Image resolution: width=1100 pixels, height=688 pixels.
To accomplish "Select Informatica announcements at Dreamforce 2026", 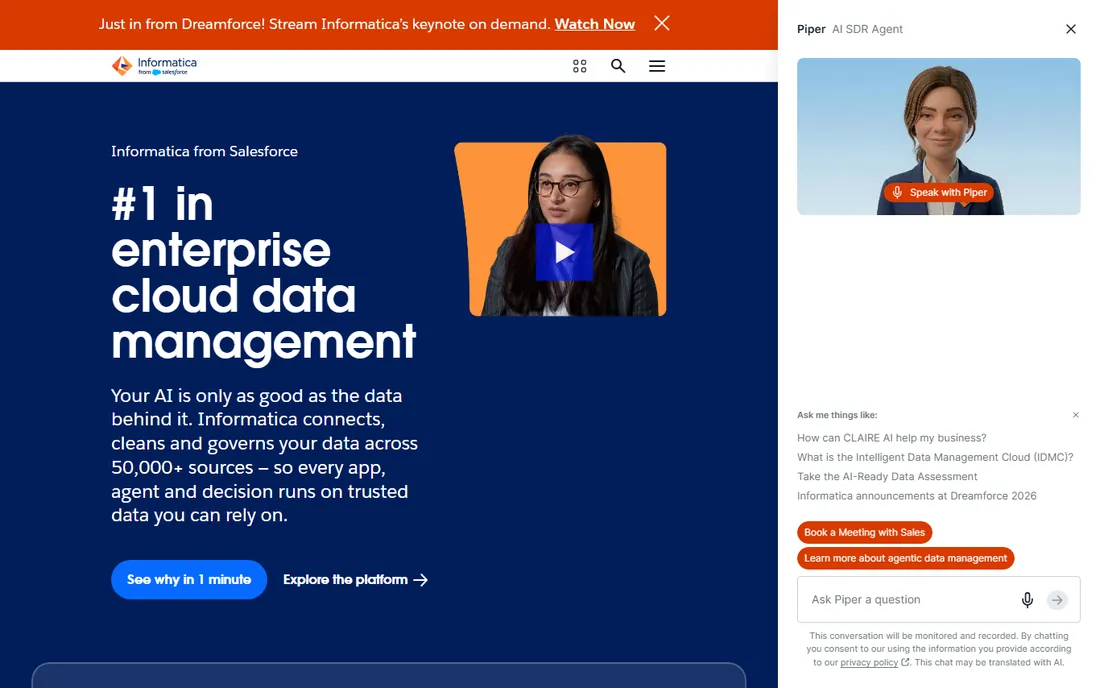I will [916, 496].
